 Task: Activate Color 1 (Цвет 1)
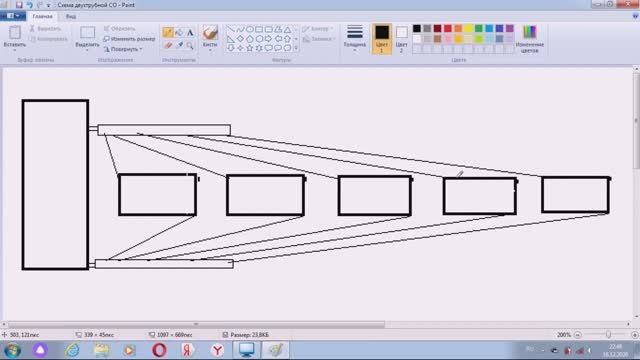tap(382, 39)
